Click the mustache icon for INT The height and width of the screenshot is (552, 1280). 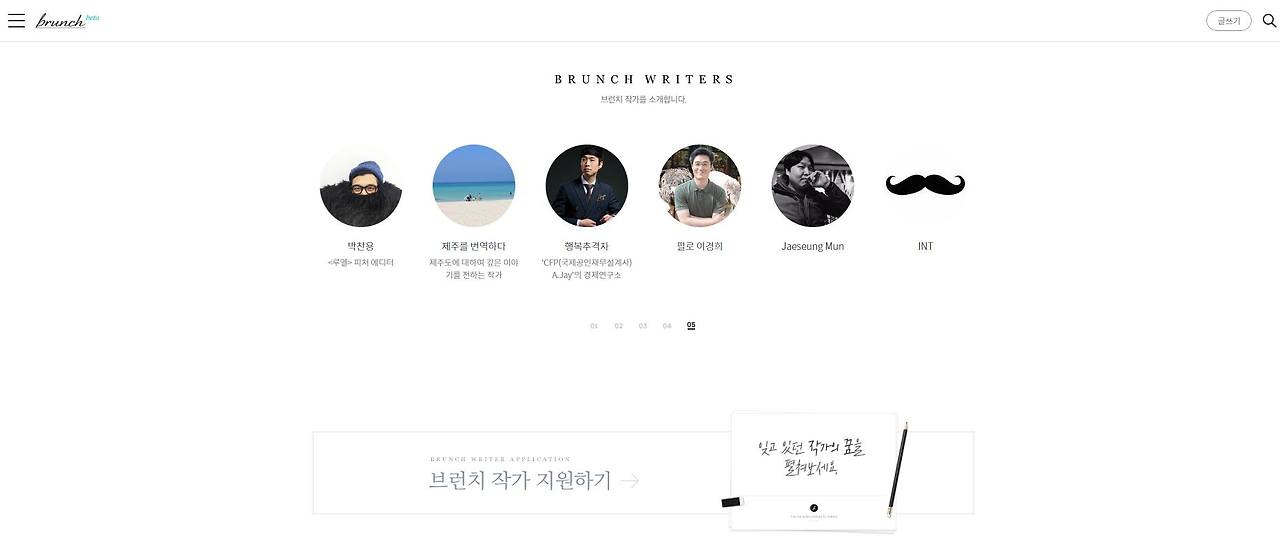(x=926, y=185)
